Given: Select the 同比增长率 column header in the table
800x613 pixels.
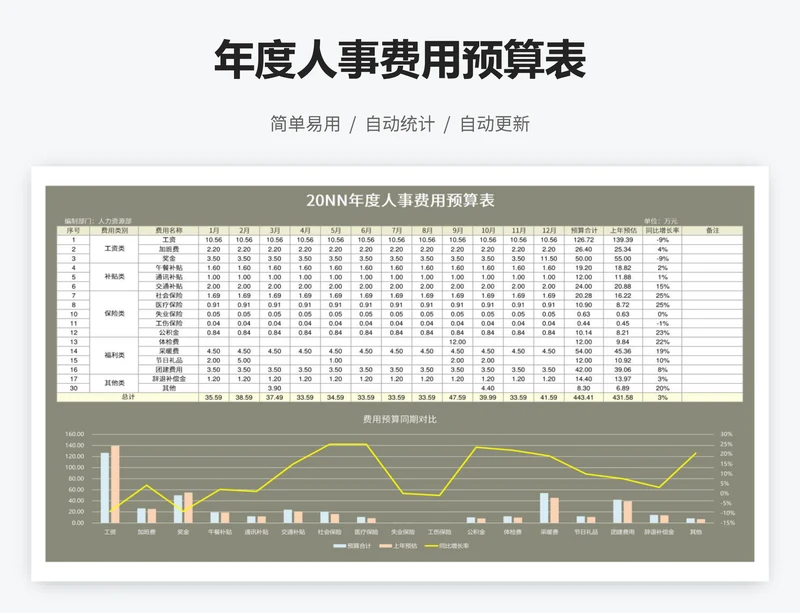Looking at the screenshot, I should 662,230.
